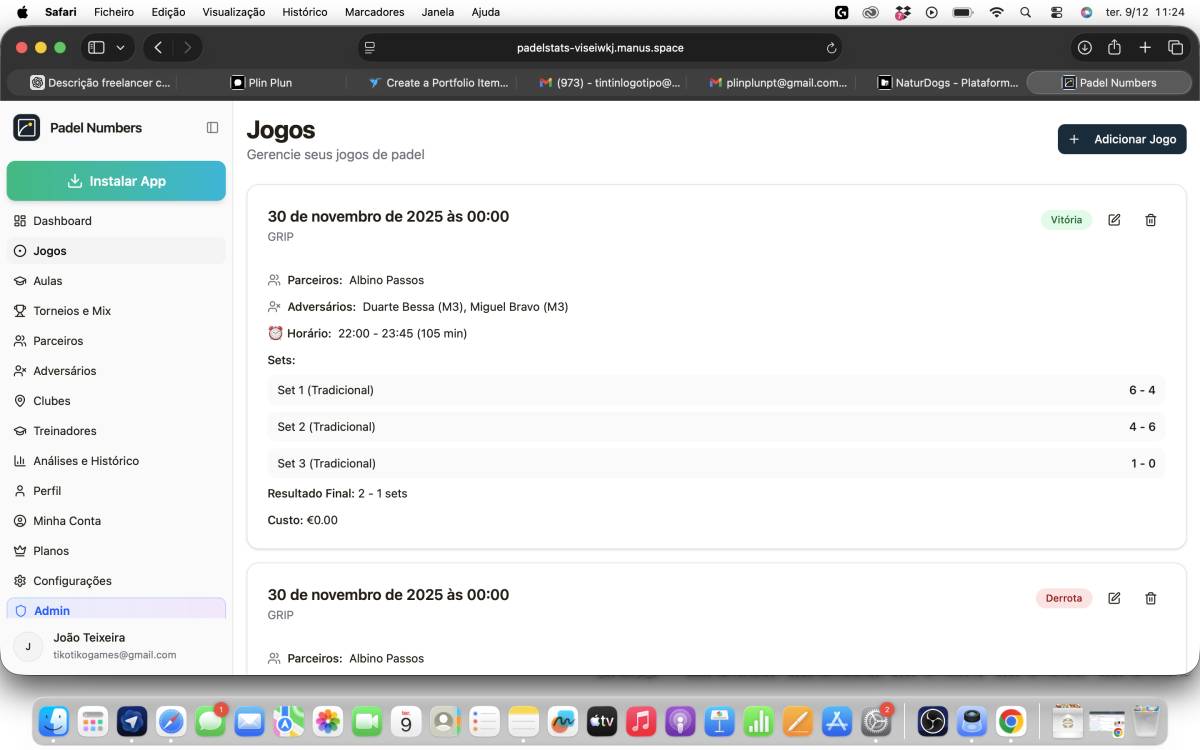Navigate to Clubes in the sidebar
The image size is (1200, 750).
[x=116, y=401]
